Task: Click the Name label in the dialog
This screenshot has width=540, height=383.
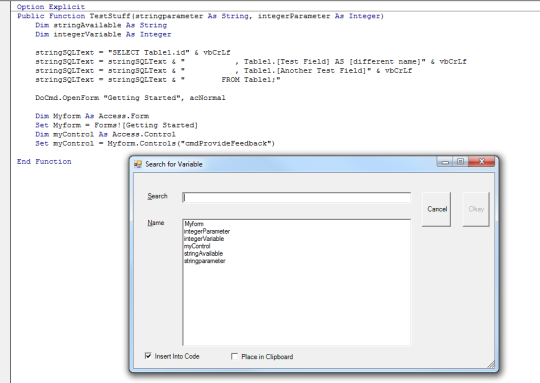Action: tap(156, 223)
